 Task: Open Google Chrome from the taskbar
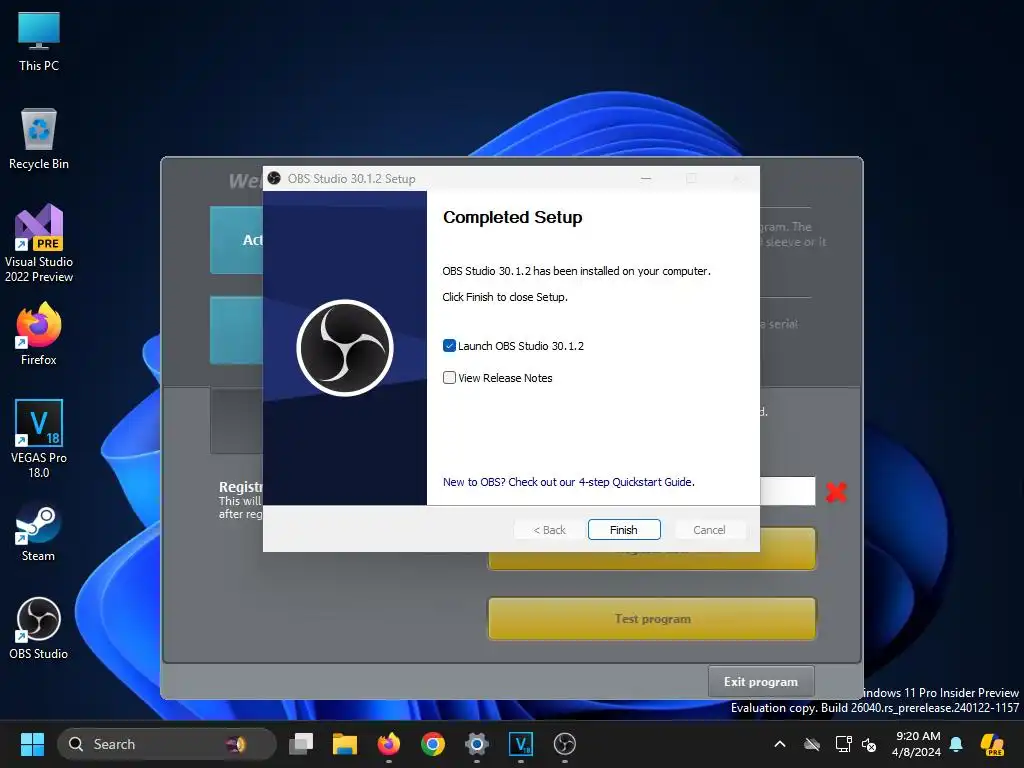(x=433, y=744)
